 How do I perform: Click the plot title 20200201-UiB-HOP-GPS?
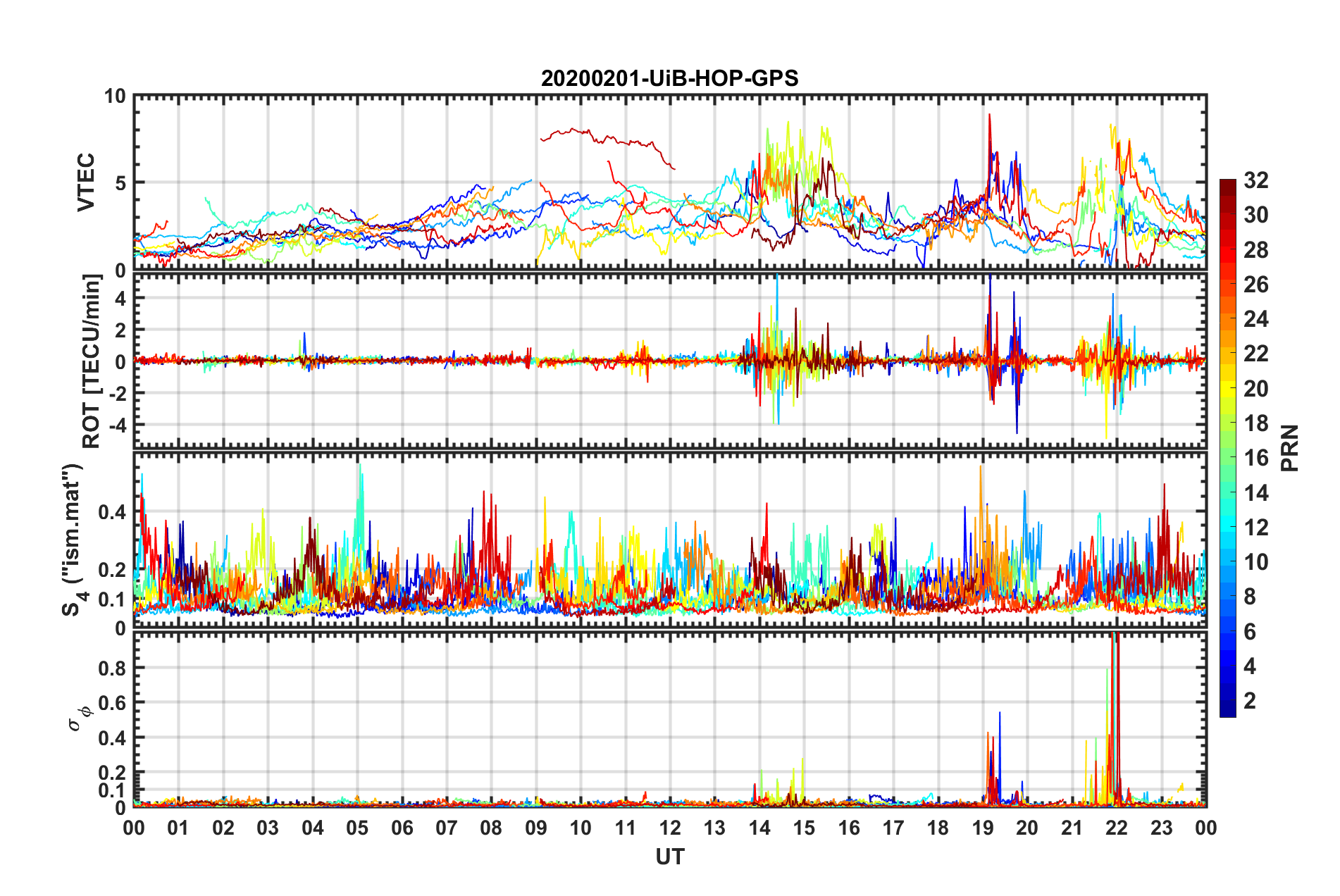[669, 78]
